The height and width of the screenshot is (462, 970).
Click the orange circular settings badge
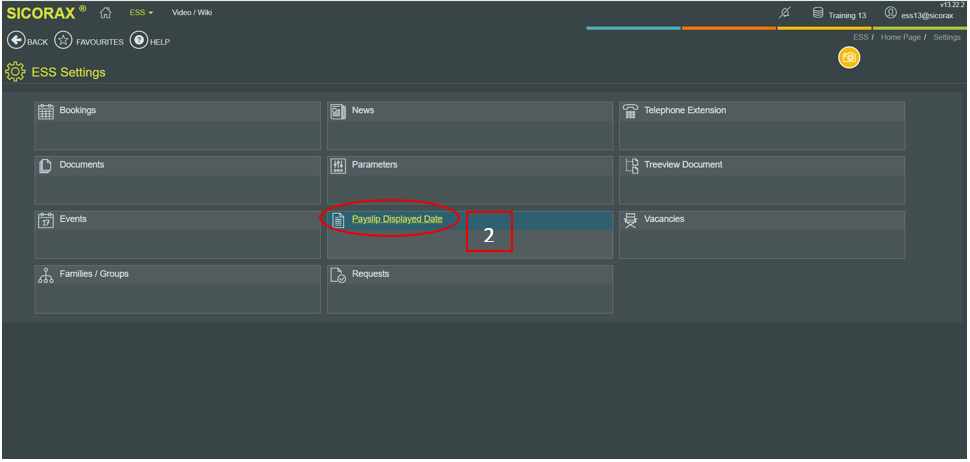point(849,58)
